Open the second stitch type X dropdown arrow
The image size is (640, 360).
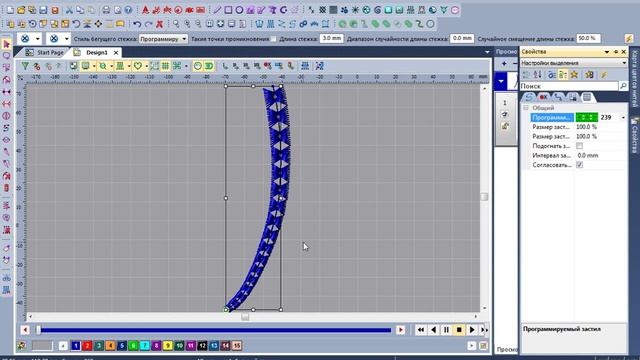click(x=66, y=39)
